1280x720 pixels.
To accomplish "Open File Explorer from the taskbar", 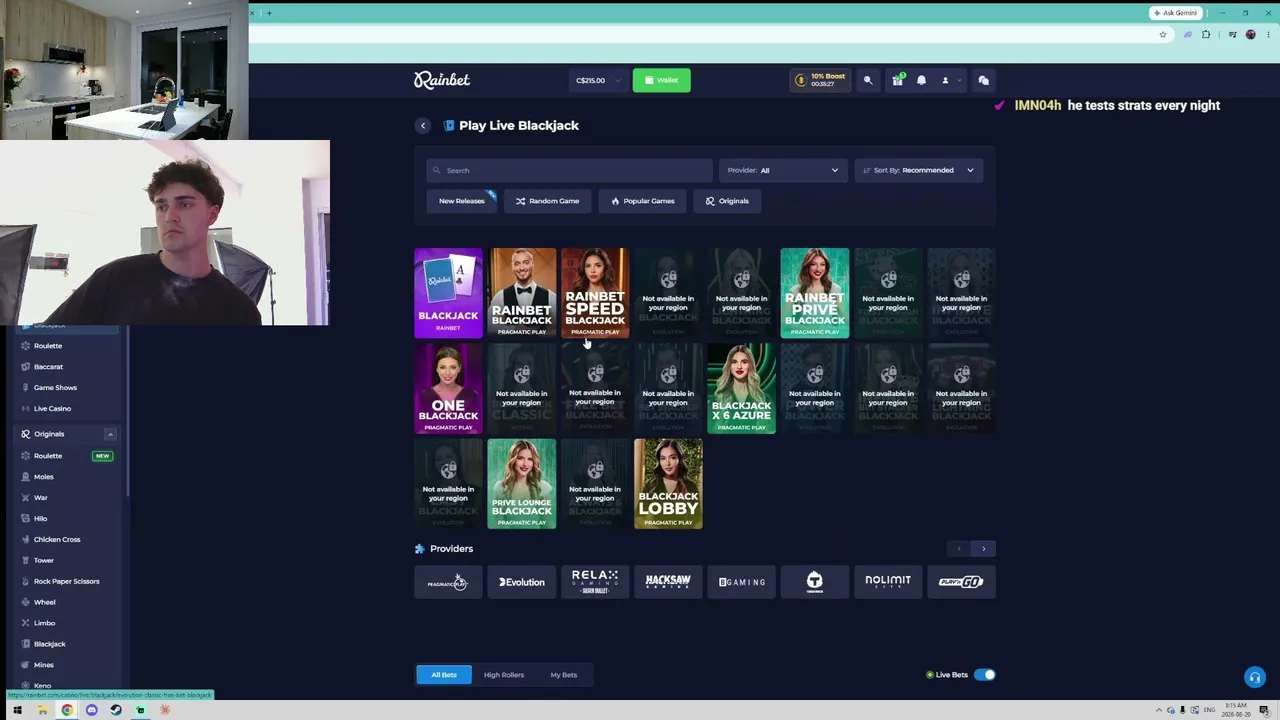I will point(42,710).
